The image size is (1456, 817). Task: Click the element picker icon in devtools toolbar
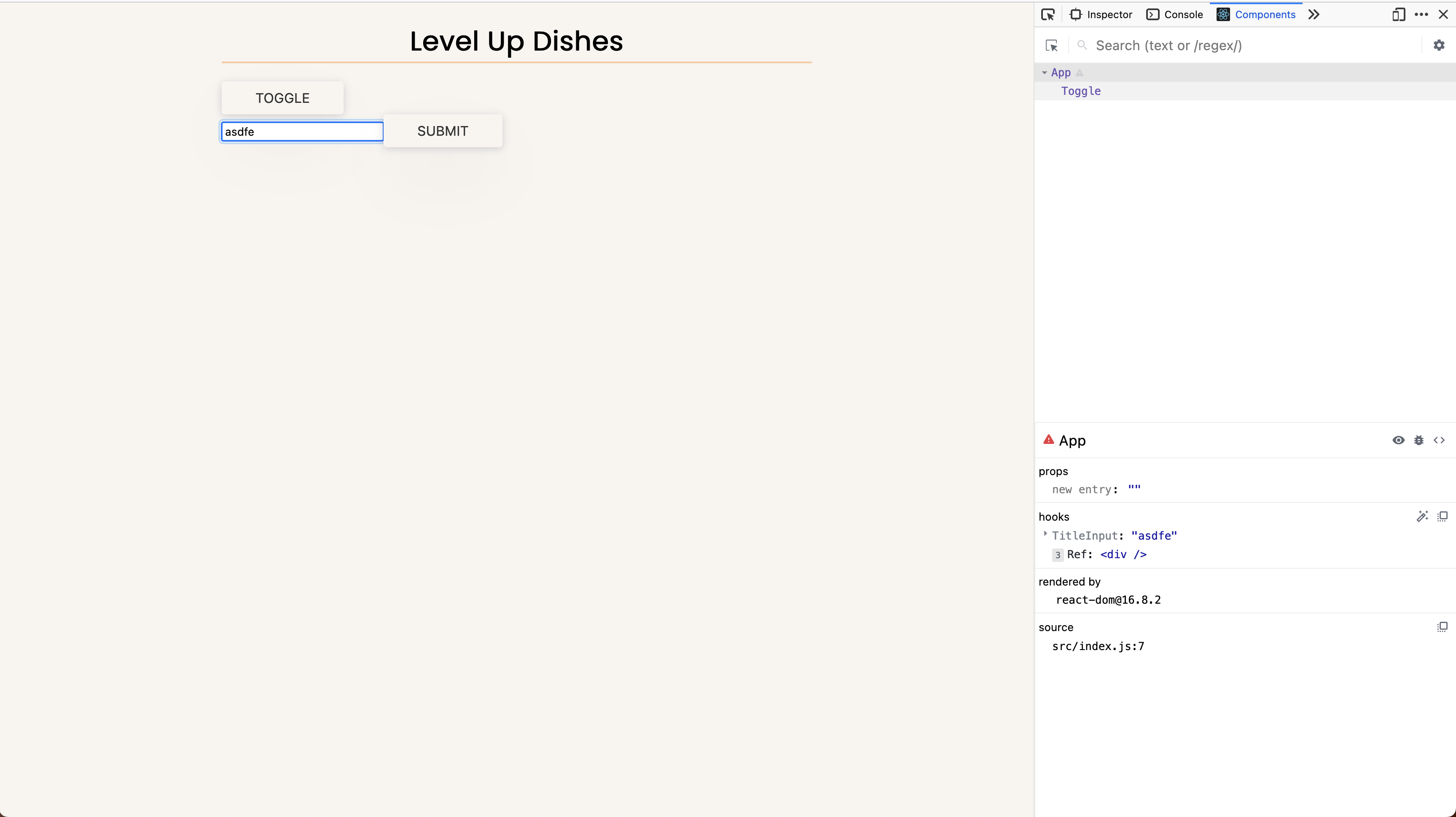point(1048,15)
